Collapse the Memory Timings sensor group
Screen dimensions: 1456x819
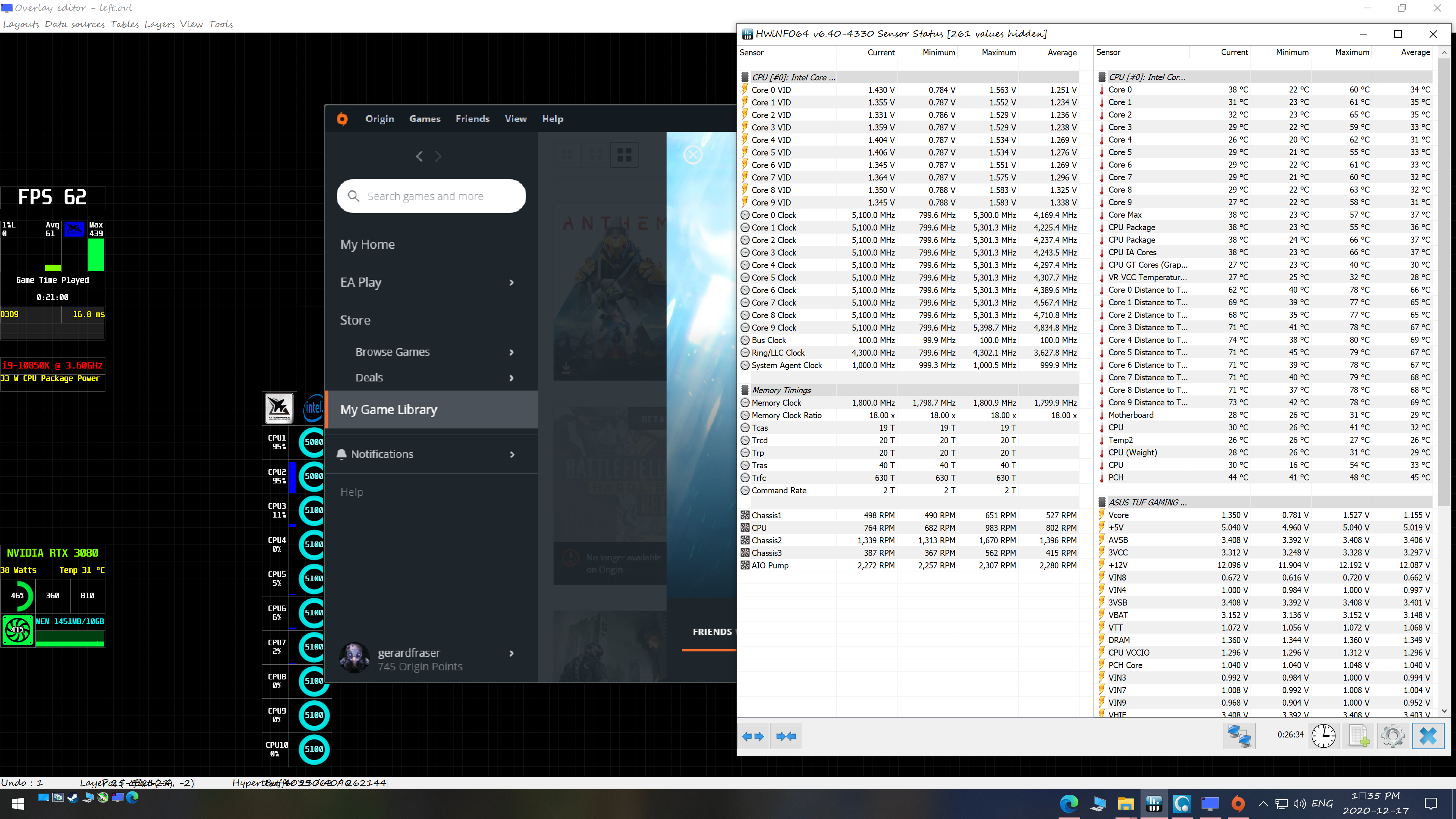pyautogui.click(x=781, y=391)
